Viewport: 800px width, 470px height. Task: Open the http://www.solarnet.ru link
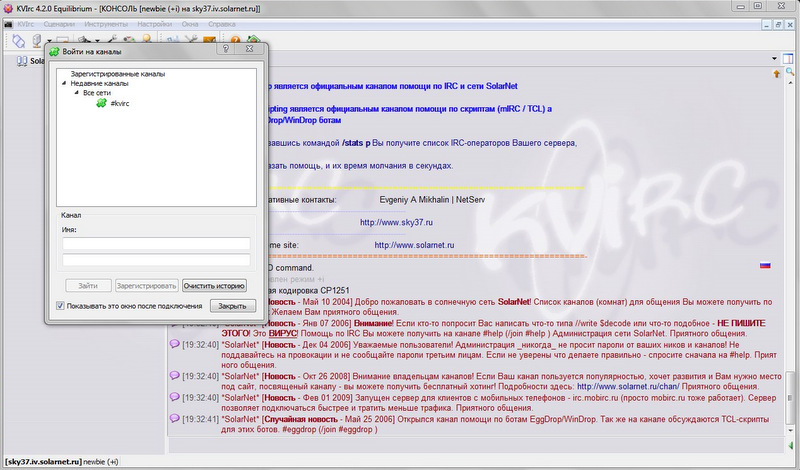414,245
